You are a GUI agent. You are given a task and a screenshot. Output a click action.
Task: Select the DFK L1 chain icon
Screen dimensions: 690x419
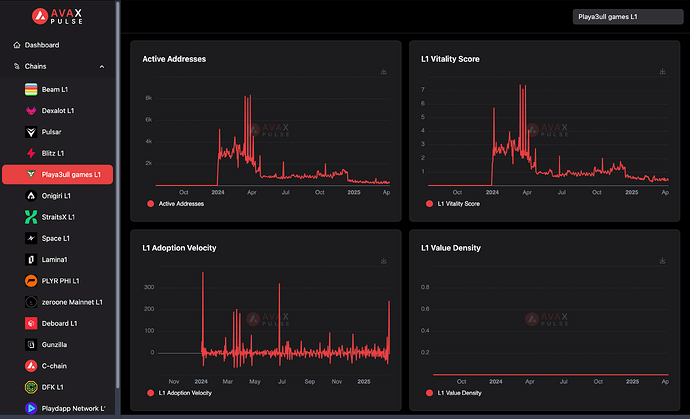31,387
